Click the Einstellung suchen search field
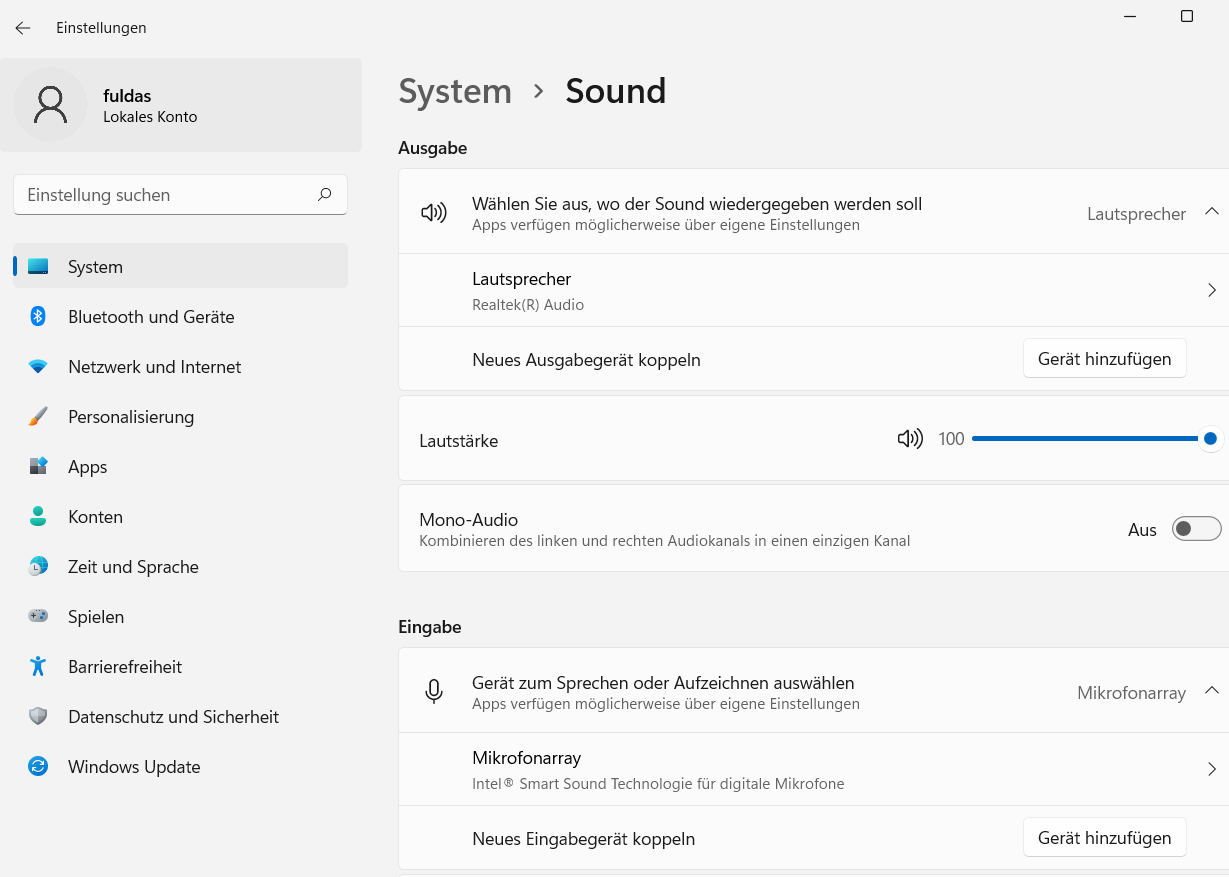Image resolution: width=1229 pixels, height=877 pixels. coord(165,195)
